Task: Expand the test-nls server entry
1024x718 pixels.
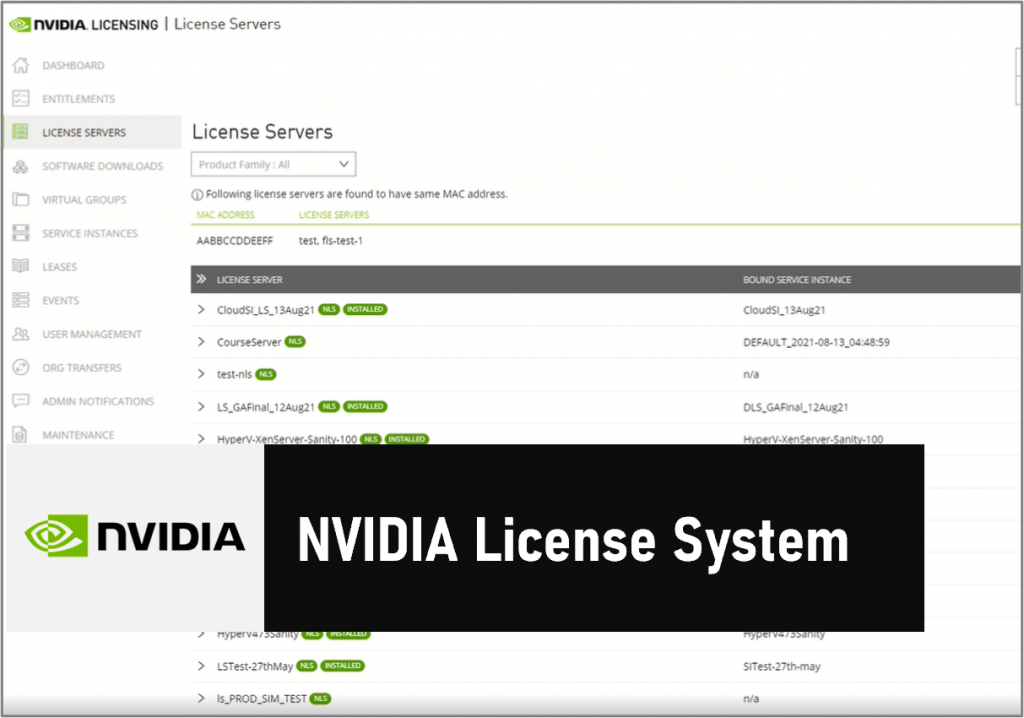Action: [202, 374]
